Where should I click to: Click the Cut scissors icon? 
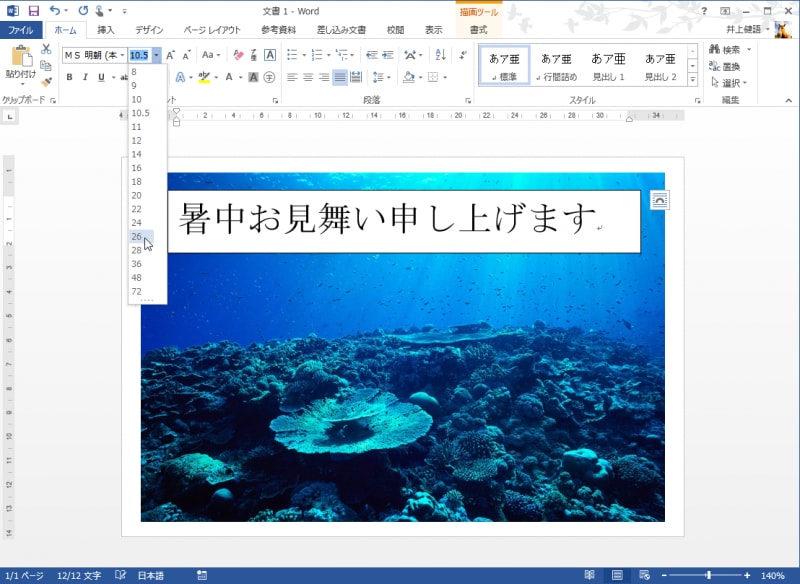point(45,48)
